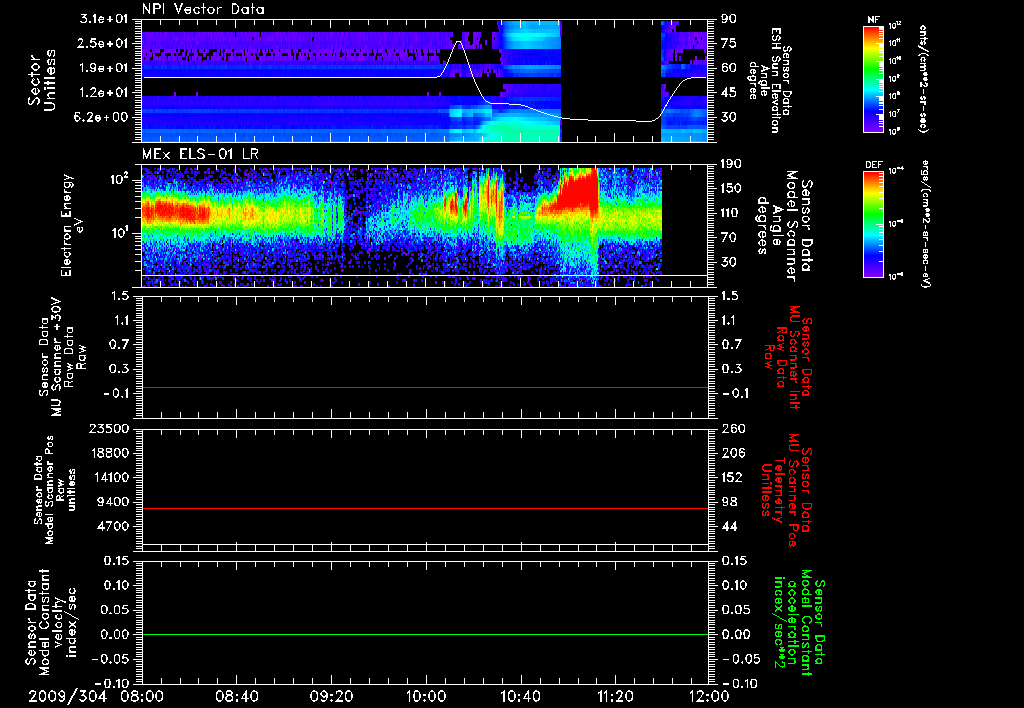Image resolution: width=1024 pixels, height=708 pixels.
Task: Click the 'Model Scanner Angle degrees' axis title
Action: coord(785,226)
